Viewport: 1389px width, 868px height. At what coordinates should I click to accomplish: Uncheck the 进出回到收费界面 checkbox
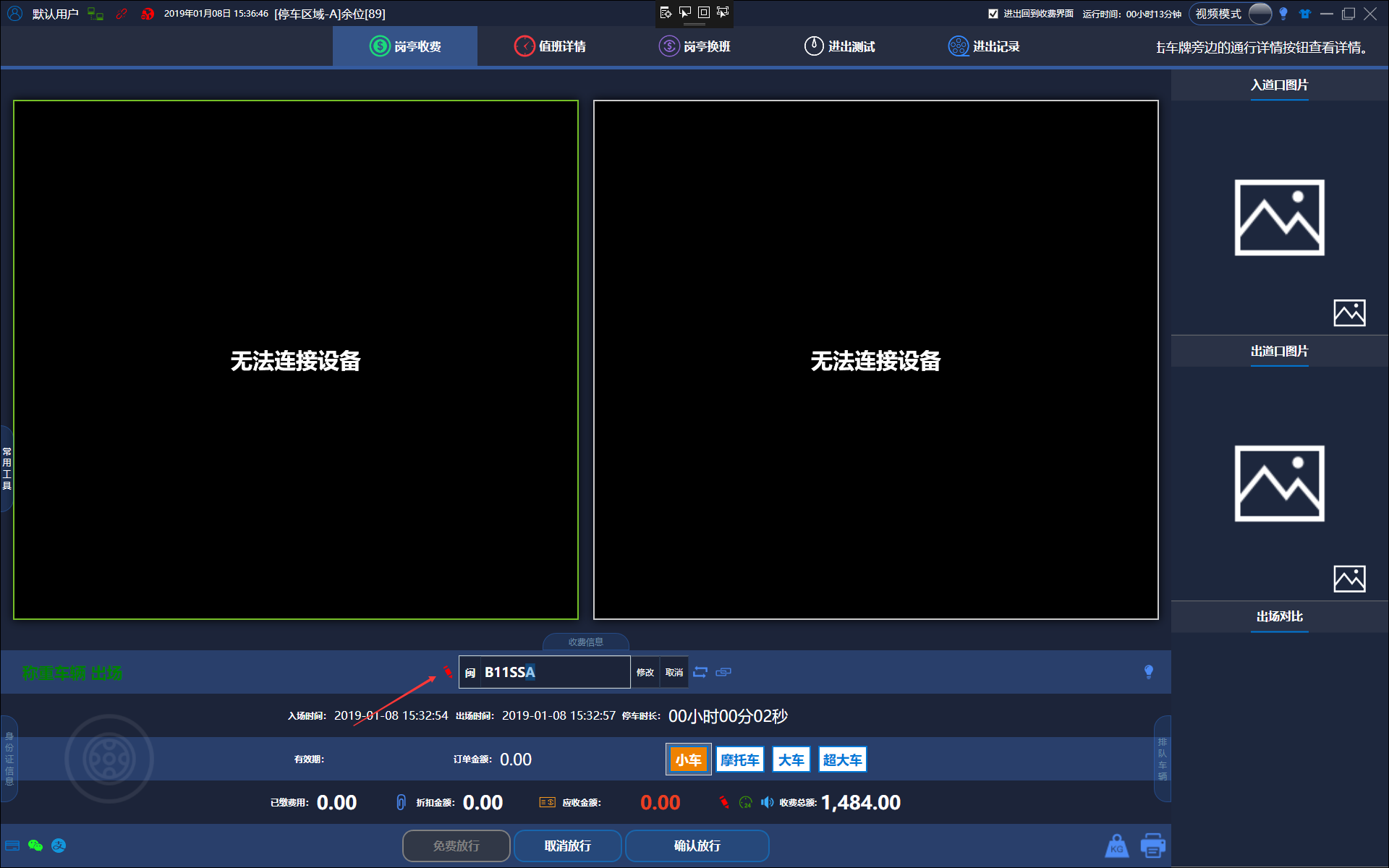point(993,14)
